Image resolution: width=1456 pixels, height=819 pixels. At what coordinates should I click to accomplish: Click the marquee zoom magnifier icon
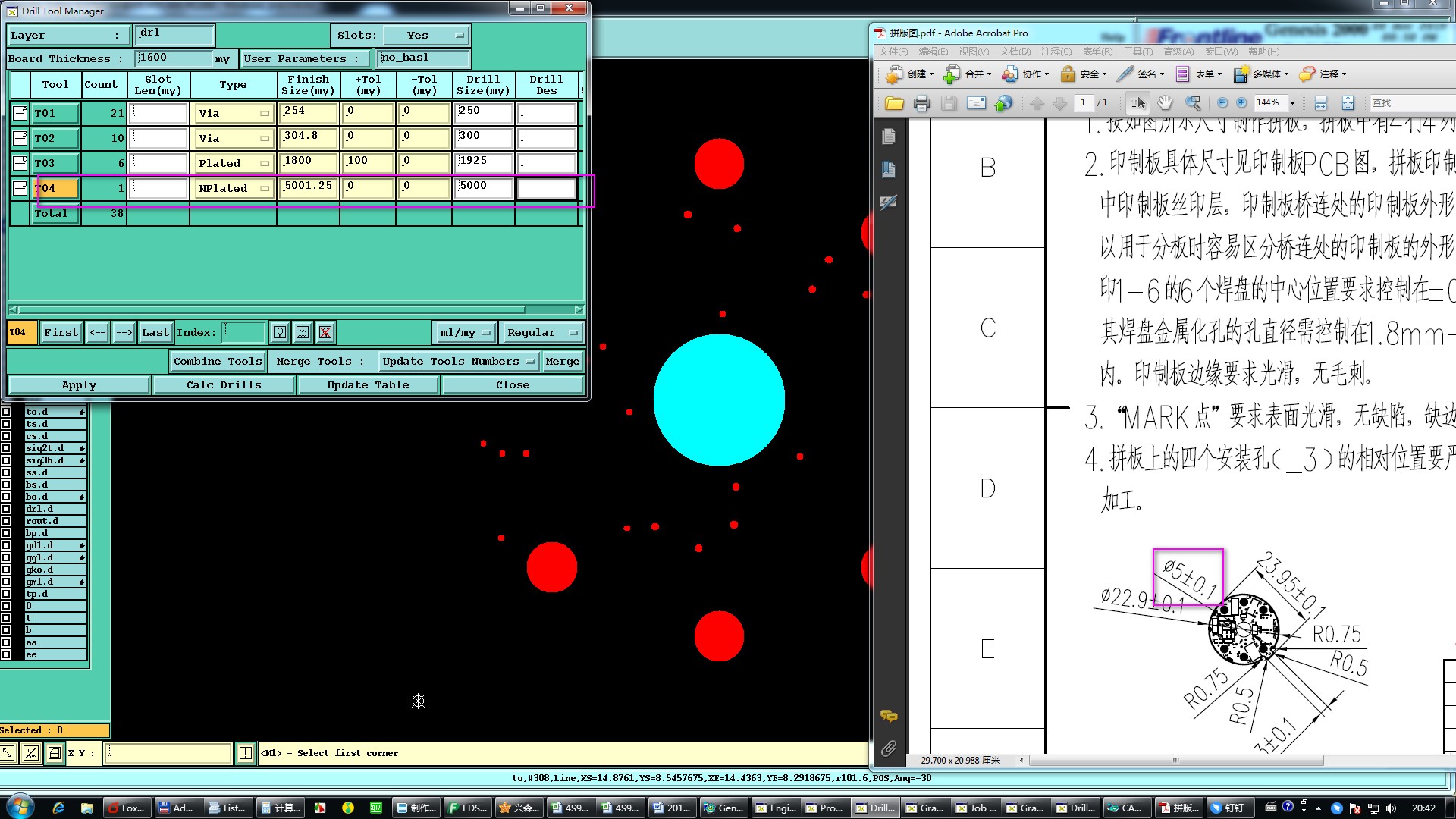pos(1193,102)
